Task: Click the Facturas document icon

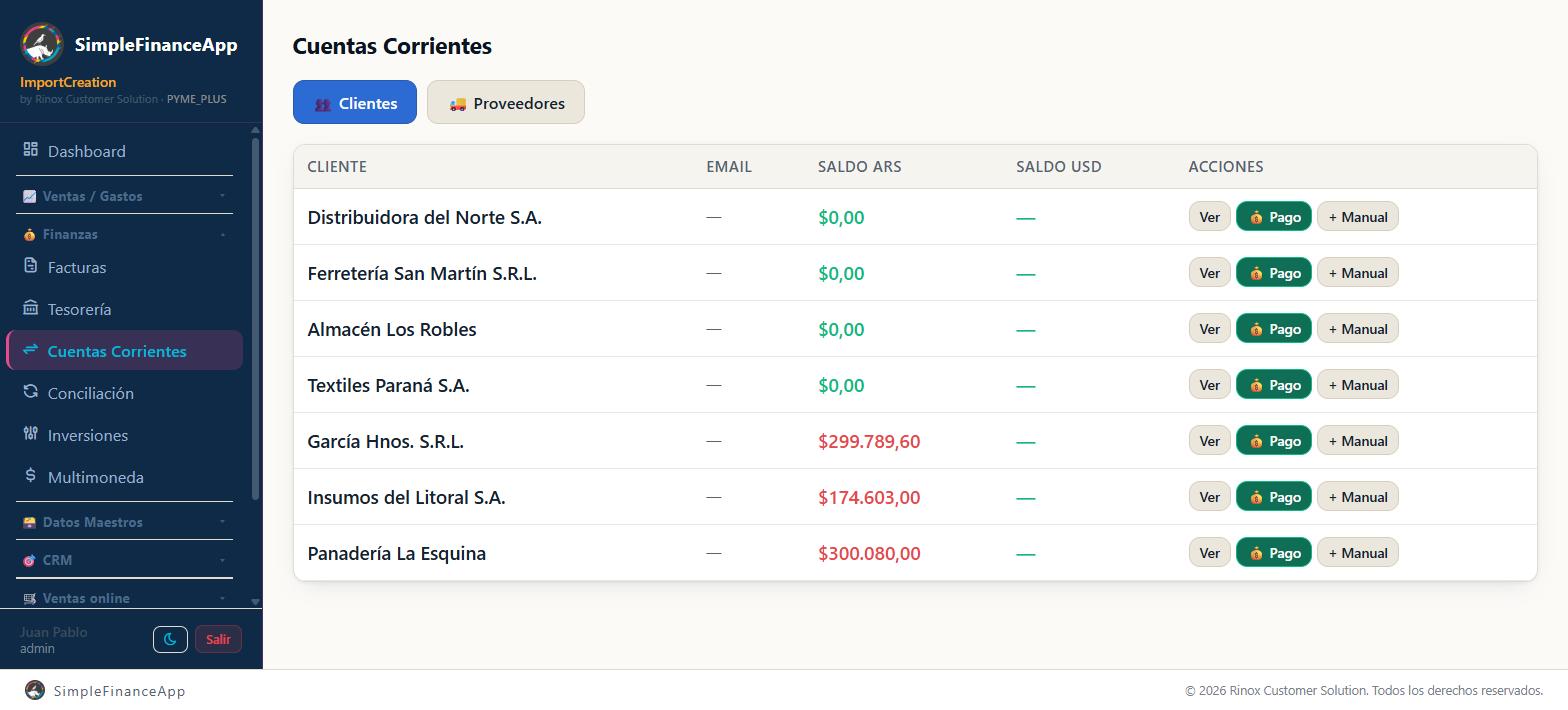Action: (x=30, y=266)
